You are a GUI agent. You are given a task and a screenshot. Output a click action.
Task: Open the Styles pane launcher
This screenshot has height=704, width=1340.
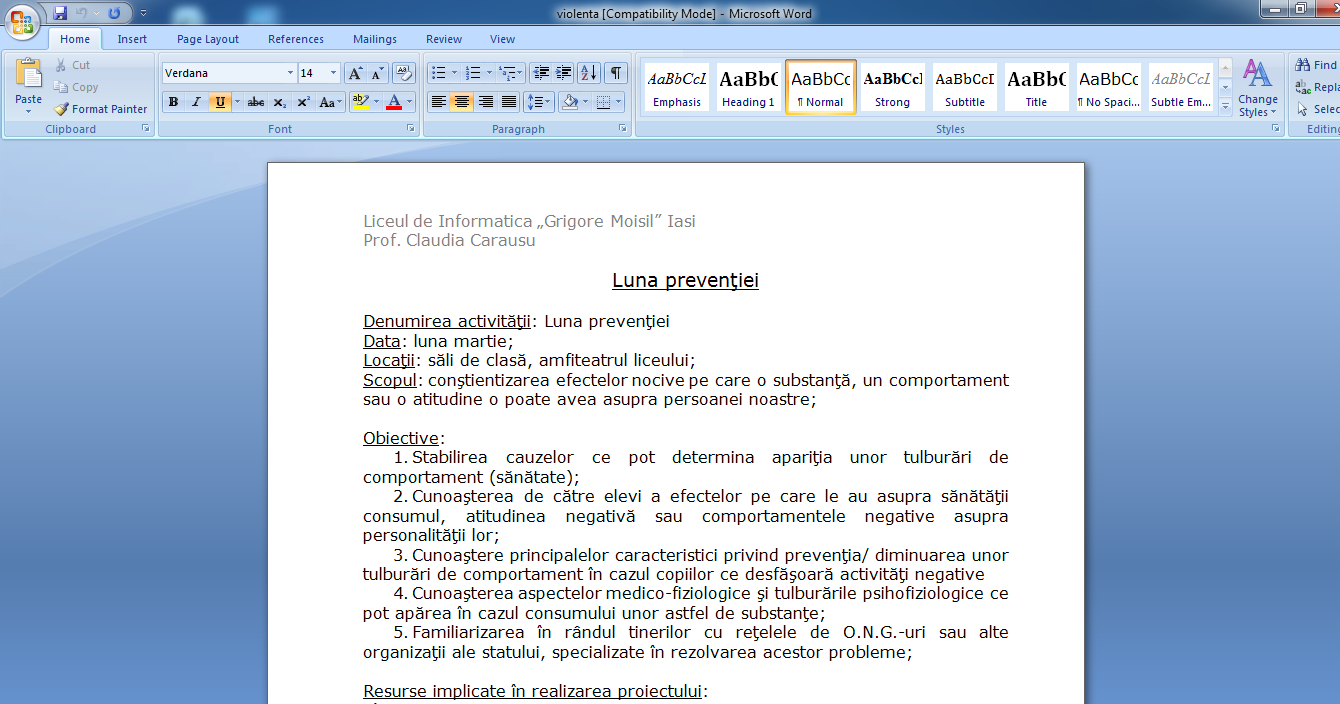(1275, 129)
